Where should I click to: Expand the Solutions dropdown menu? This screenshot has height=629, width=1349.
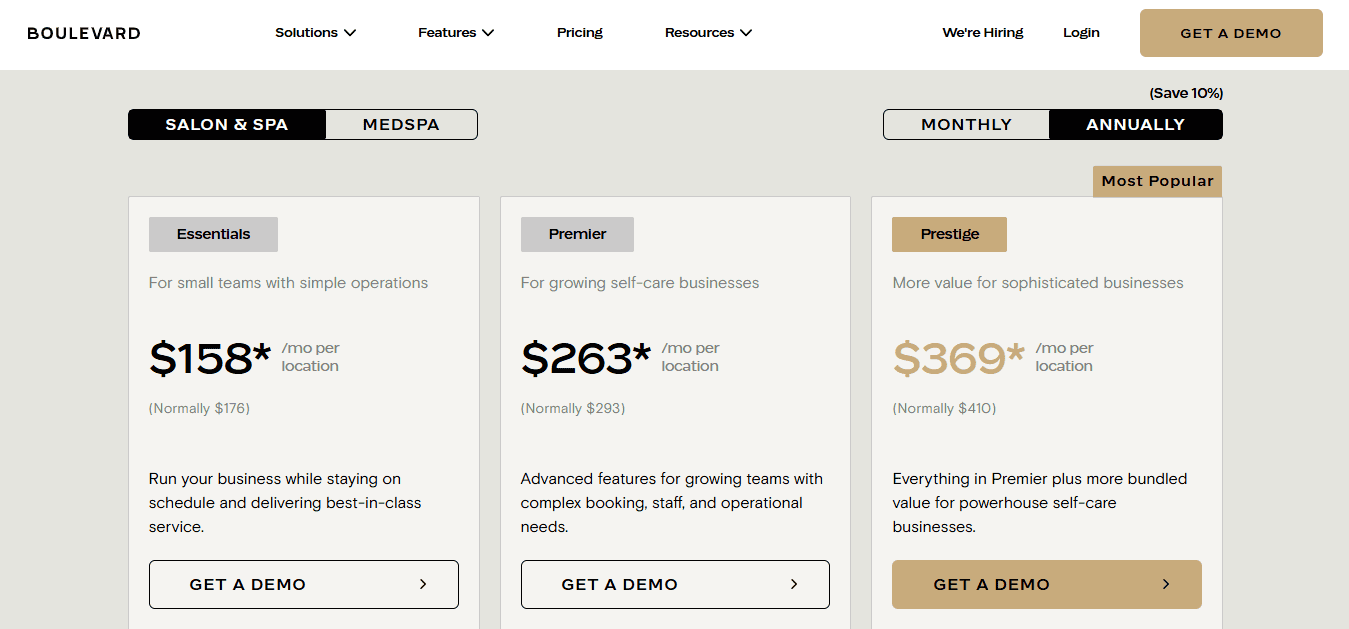point(315,33)
